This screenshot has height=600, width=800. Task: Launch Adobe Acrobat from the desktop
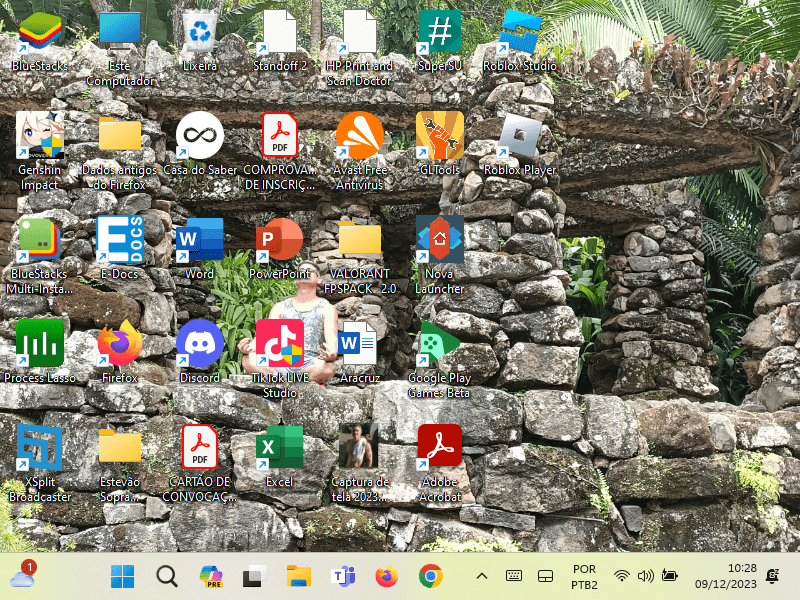pos(440,447)
